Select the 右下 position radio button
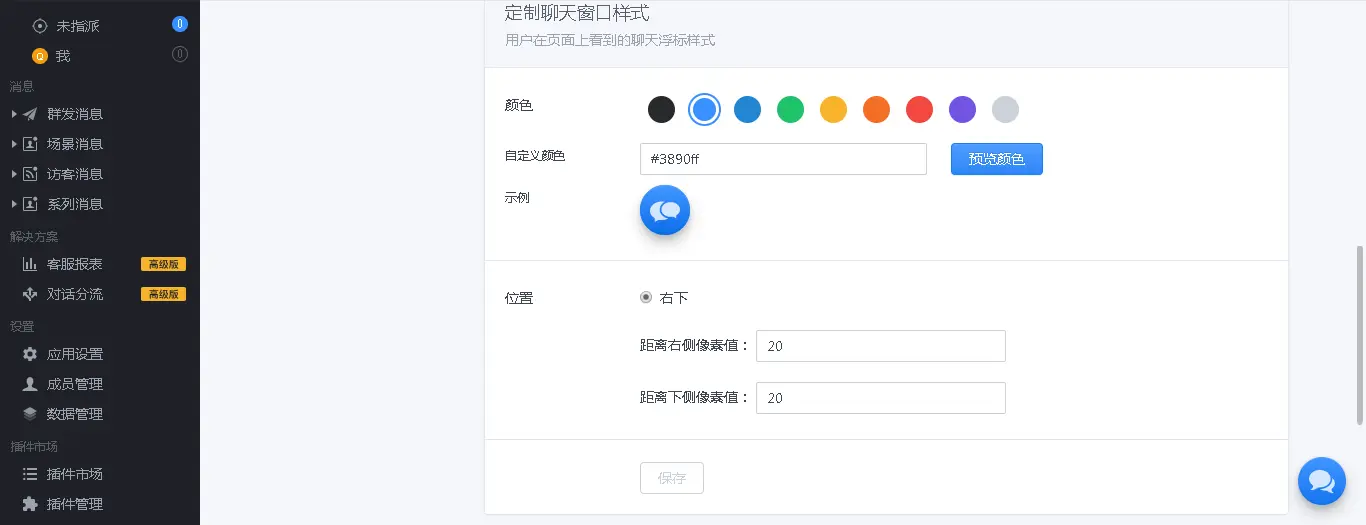Screen dimensions: 1366x525 coord(646,297)
